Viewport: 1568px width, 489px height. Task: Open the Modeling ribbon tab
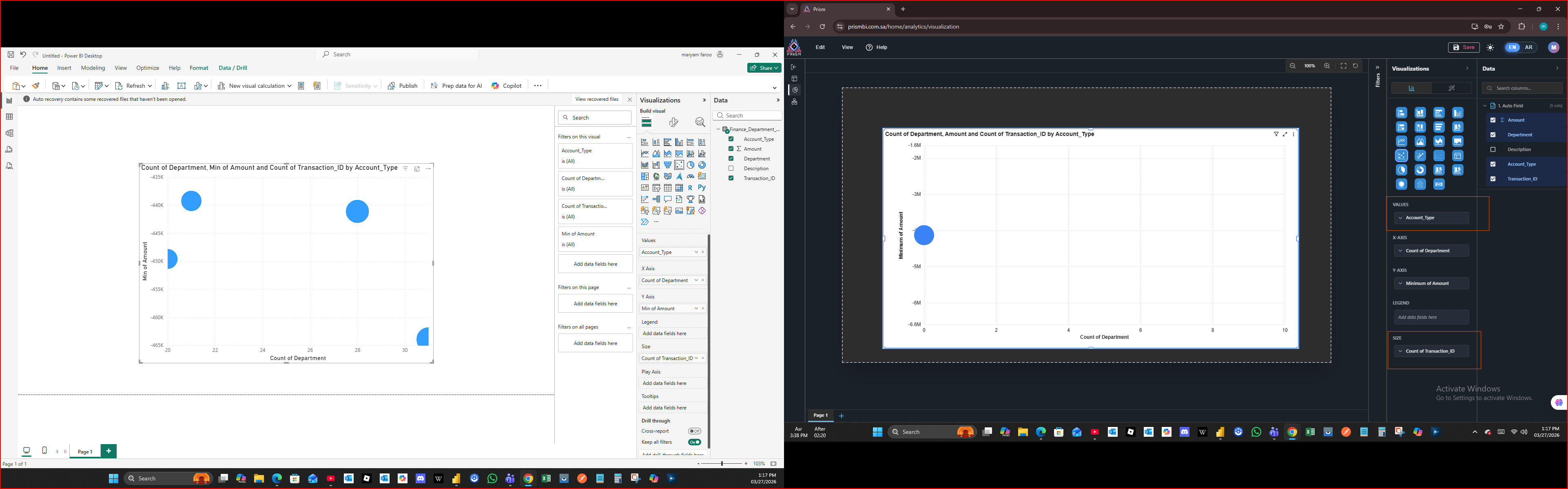(x=93, y=68)
